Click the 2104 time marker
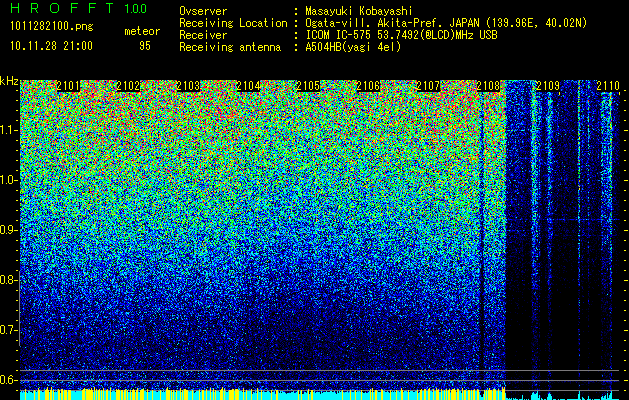The image size is (629, 400). tap(248, 86)
